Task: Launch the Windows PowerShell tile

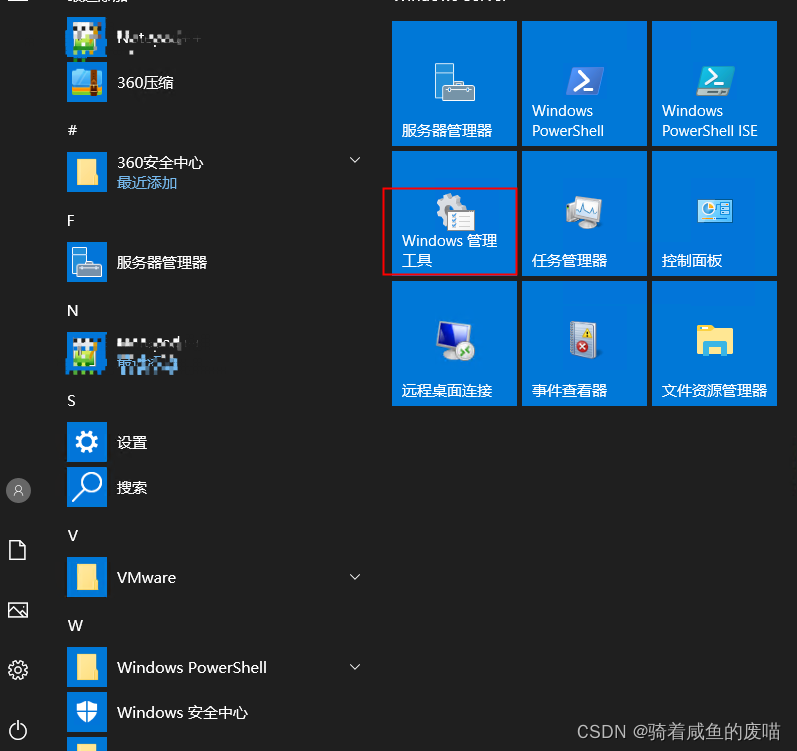Action: 584,83
